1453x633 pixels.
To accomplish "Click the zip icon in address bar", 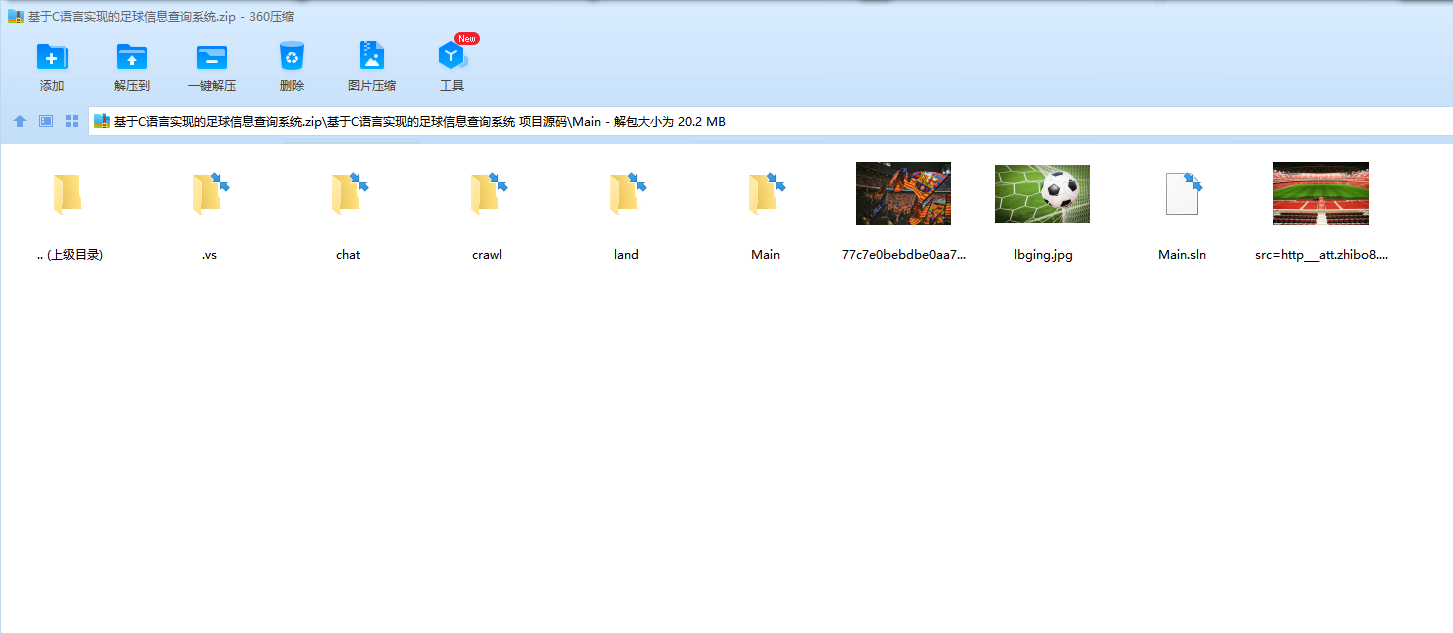I will tap(101, 121).
